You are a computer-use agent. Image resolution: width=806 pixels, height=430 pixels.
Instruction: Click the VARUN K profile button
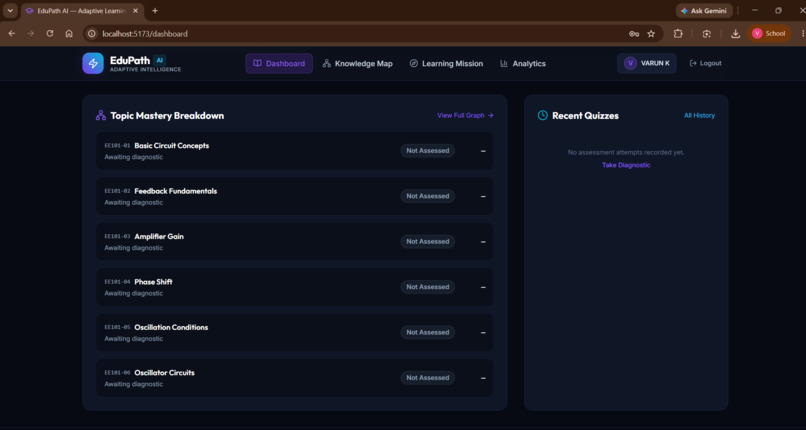pos(647,63)
